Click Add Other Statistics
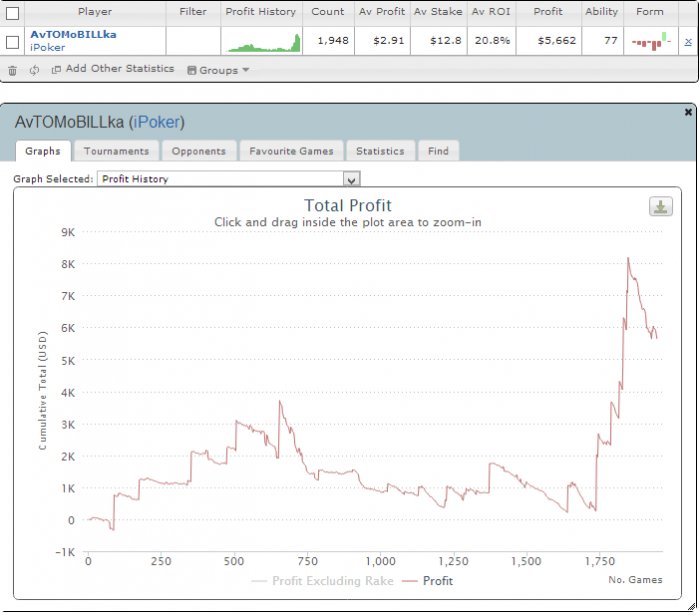This screenshot has height=615, width=700. tap(120, 69)
